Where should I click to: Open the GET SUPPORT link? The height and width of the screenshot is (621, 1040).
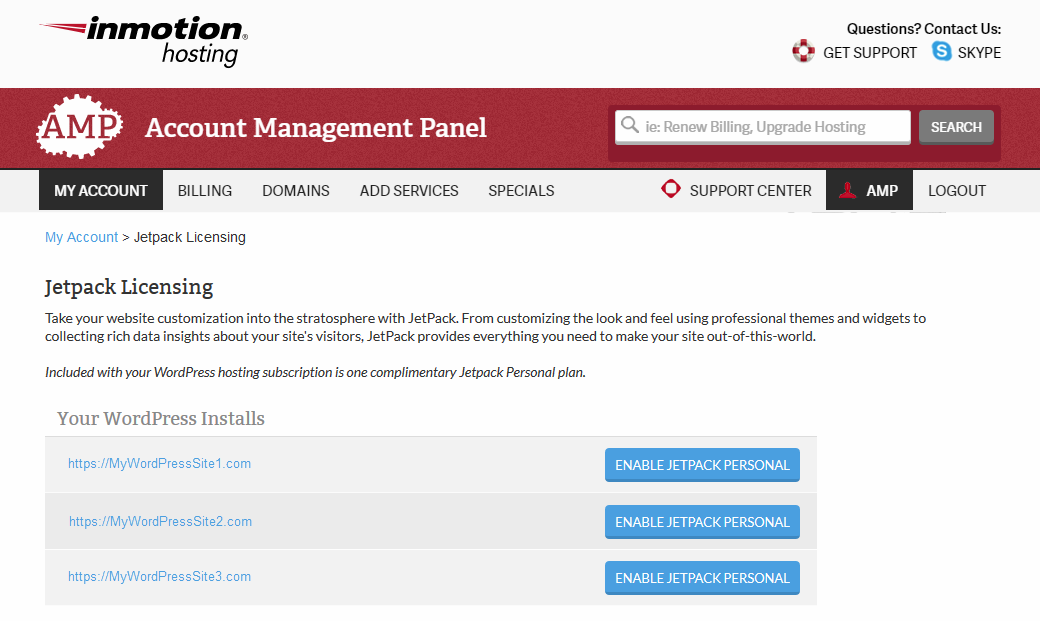pyautogui.click(x=870, y=53)
